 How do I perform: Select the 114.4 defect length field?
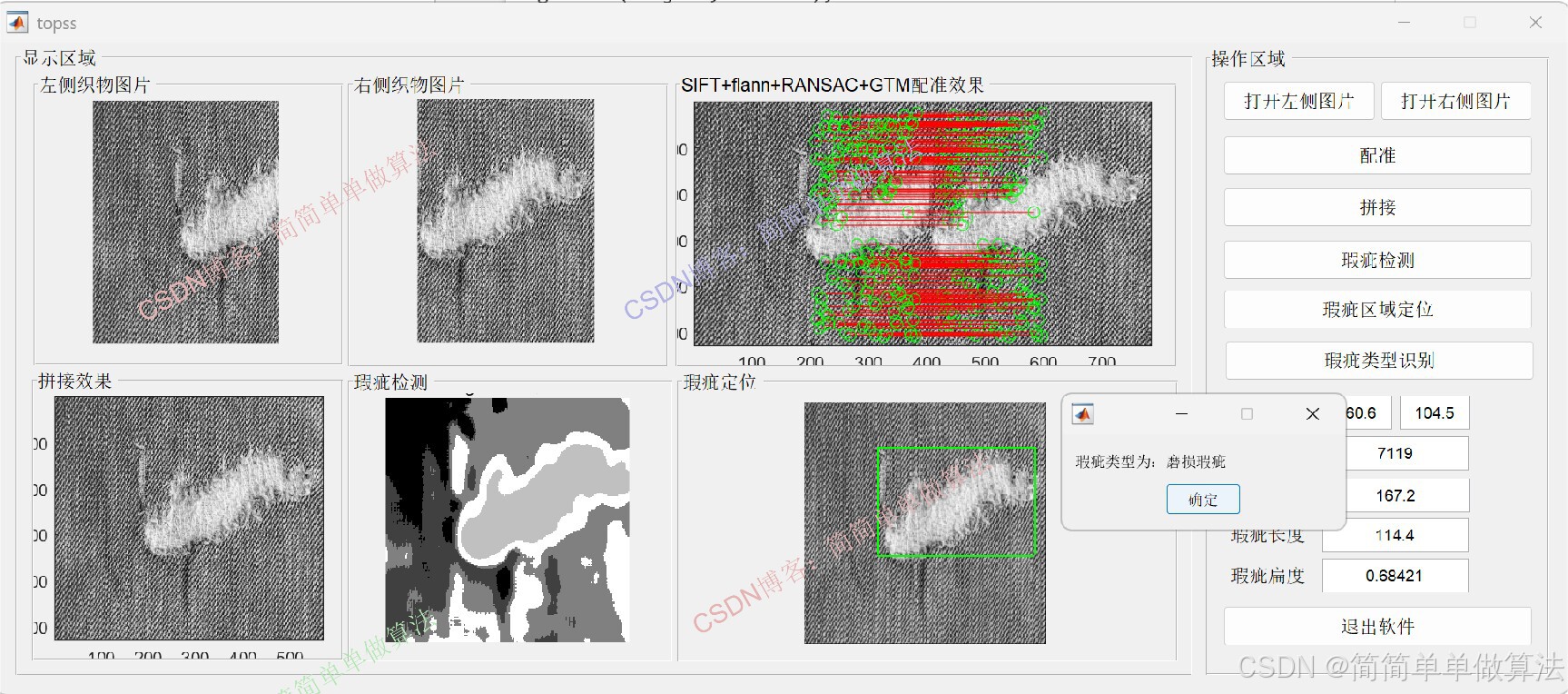[1395, 535]
